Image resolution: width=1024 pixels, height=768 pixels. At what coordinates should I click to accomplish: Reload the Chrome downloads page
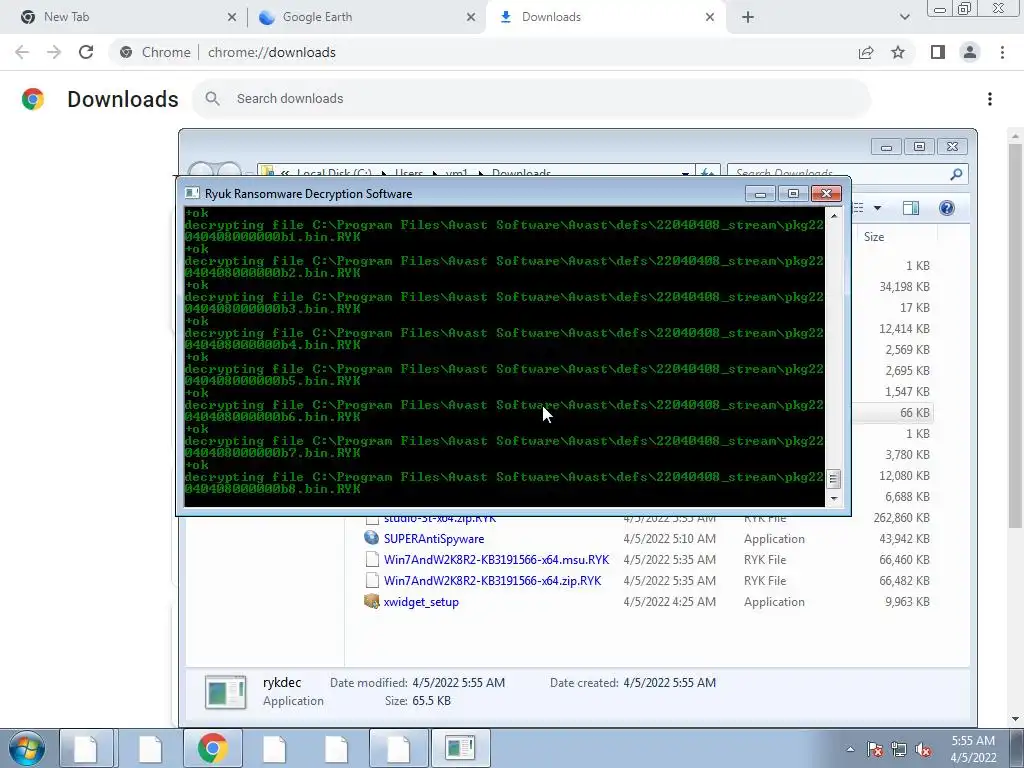click(x=86, y=52)
